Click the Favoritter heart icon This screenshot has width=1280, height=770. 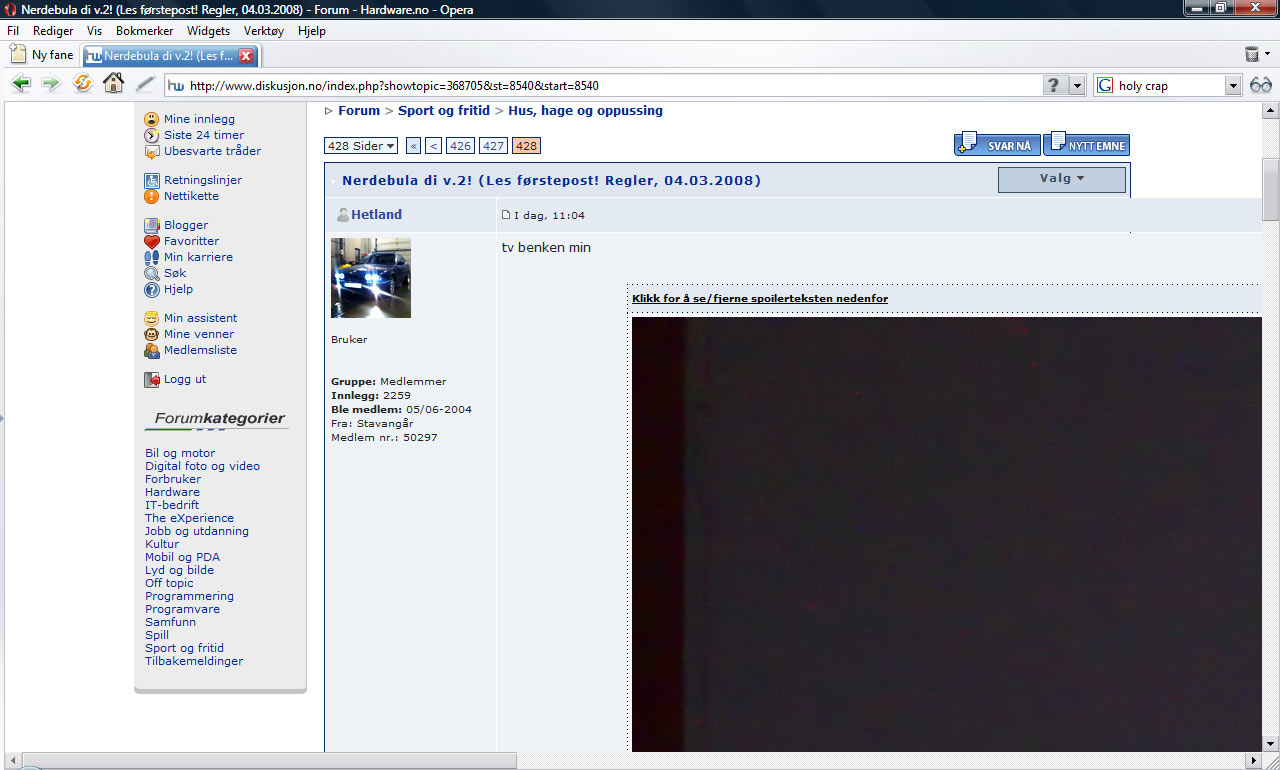pos(152,241)
